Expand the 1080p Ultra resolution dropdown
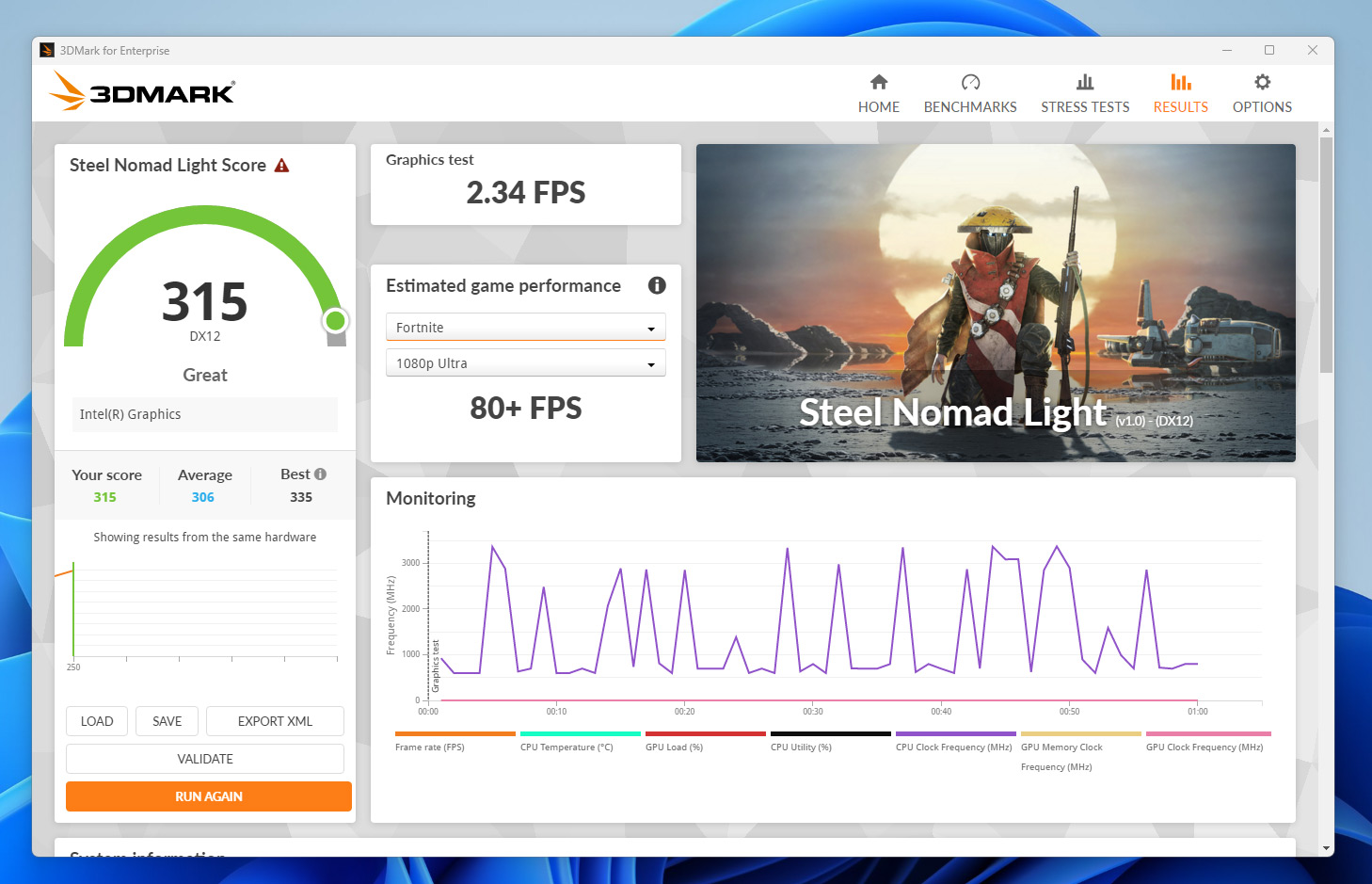 tap(525, 363)
